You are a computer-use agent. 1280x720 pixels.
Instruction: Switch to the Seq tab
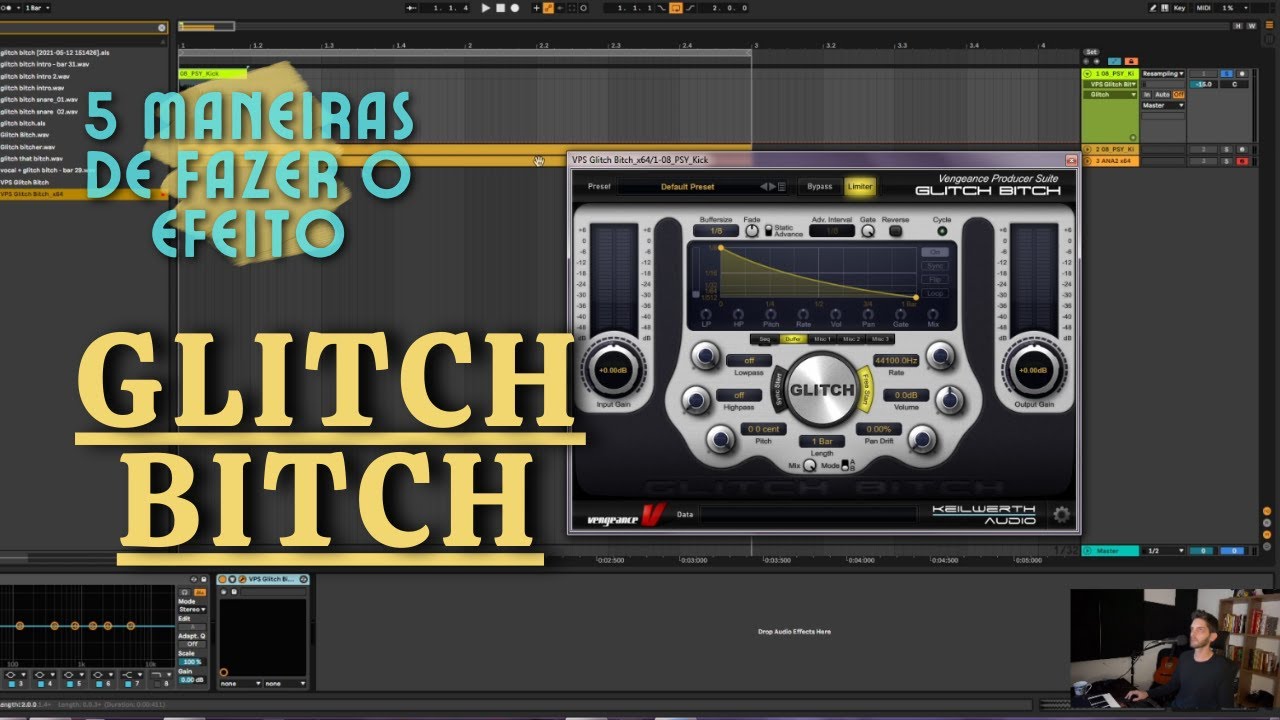pos(765,339)
